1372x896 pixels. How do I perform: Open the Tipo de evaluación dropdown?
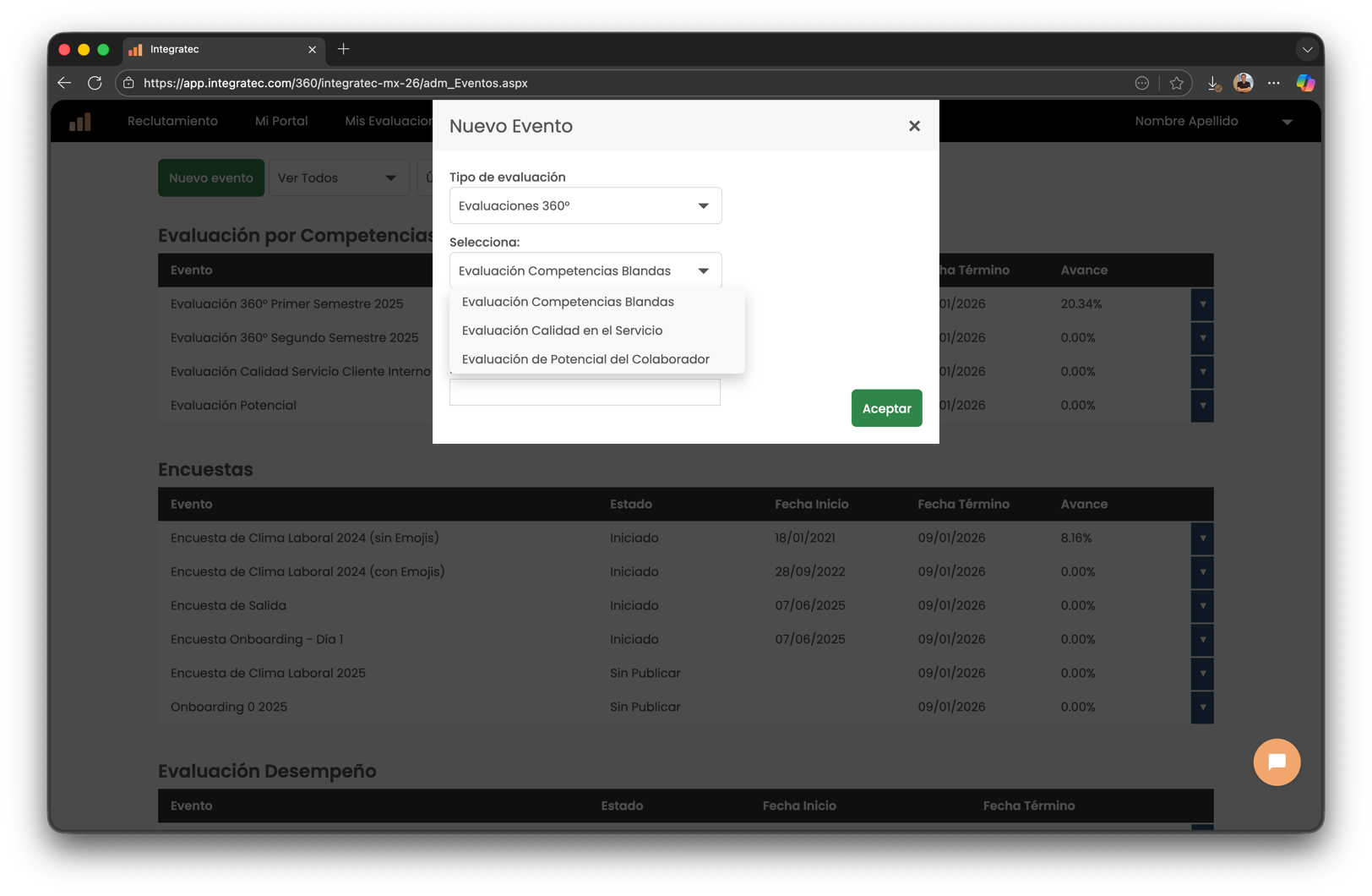pyautogui.click(x=585, y=205)
